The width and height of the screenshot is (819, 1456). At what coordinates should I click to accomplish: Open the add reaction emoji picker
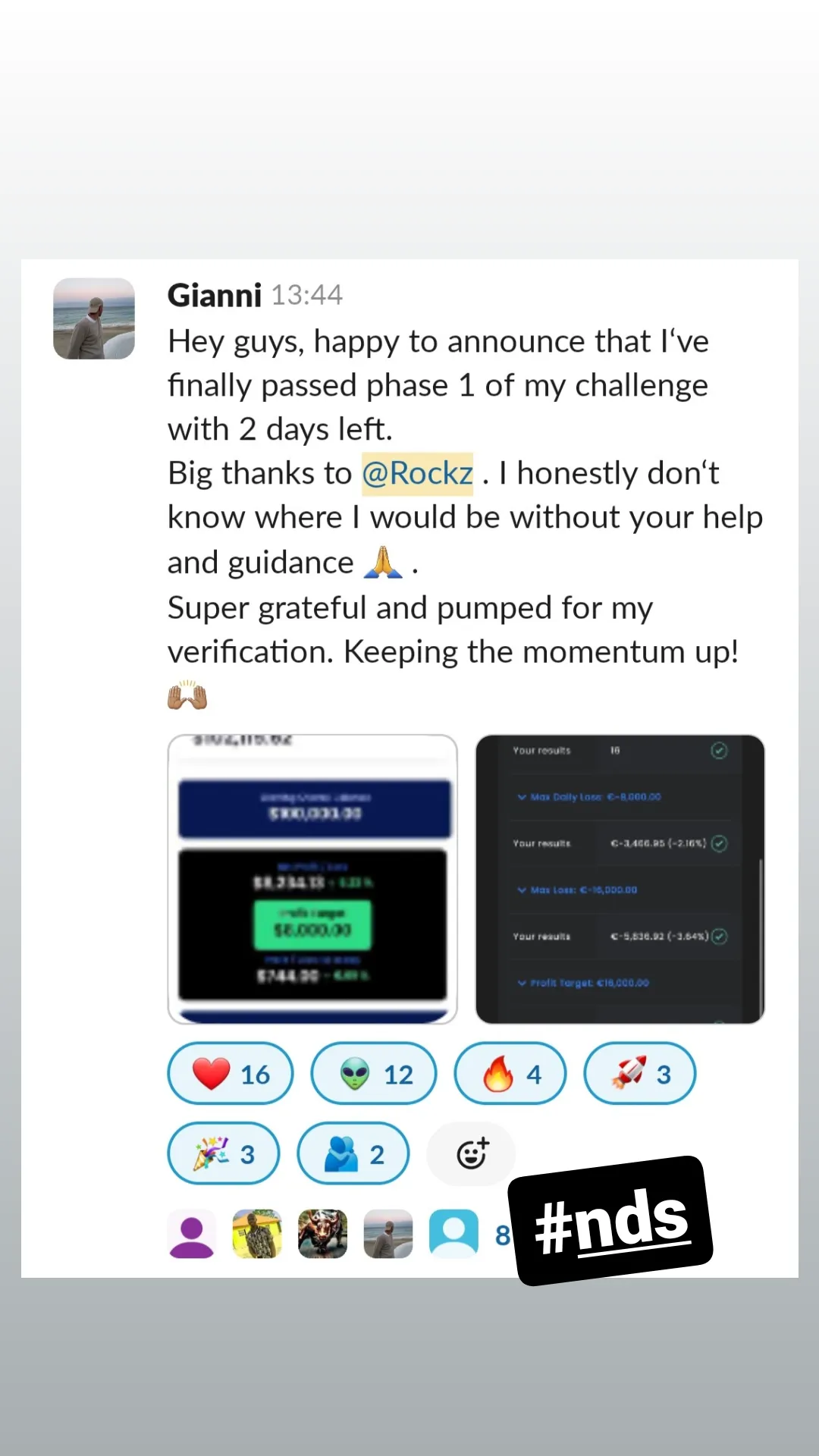tap(472, 1153)
